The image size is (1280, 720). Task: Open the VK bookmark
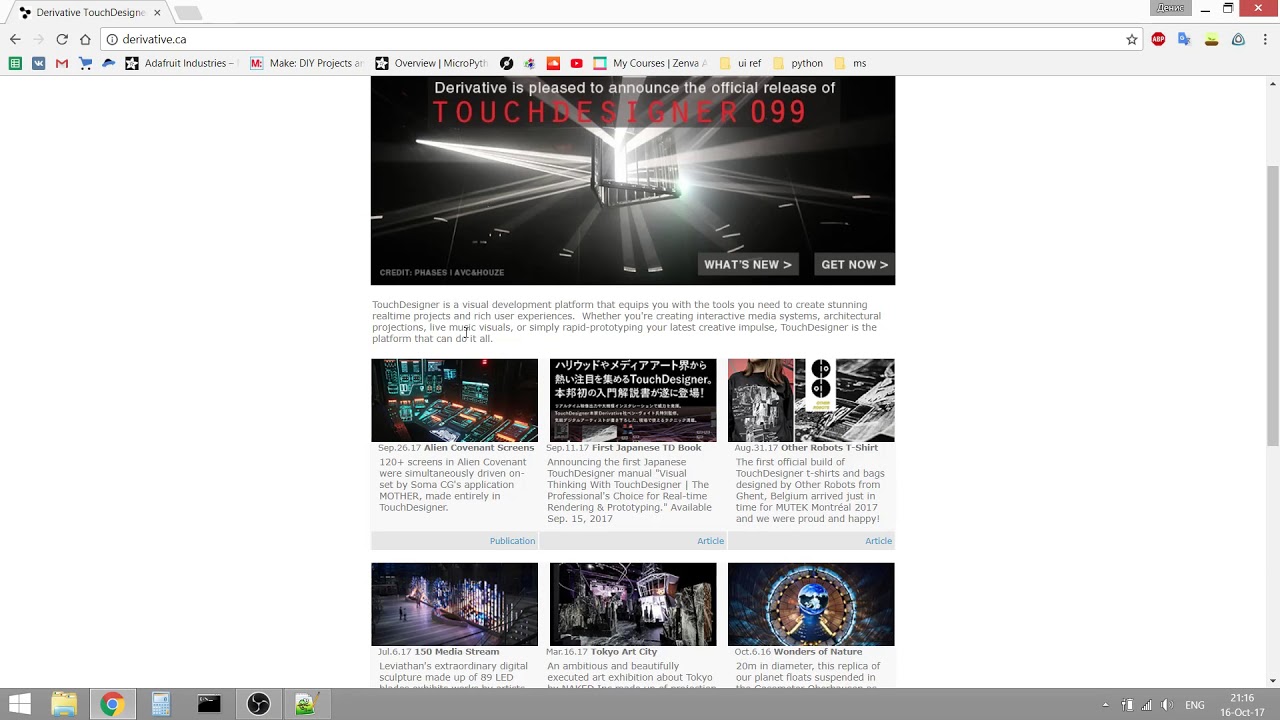tap(38, 63)
